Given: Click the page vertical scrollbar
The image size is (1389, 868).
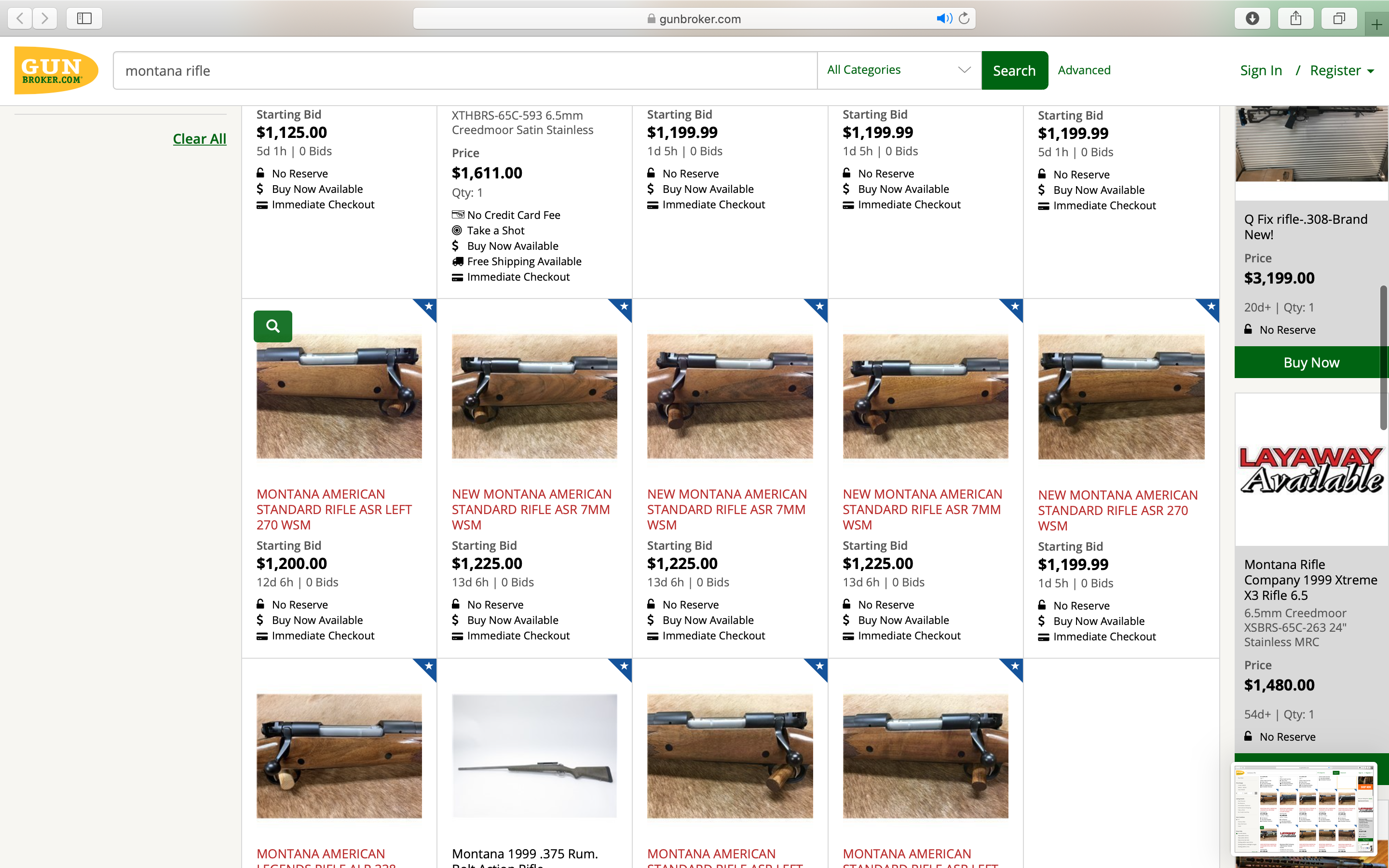Looking at the screenshot, I should click(x=1383, y=357).
